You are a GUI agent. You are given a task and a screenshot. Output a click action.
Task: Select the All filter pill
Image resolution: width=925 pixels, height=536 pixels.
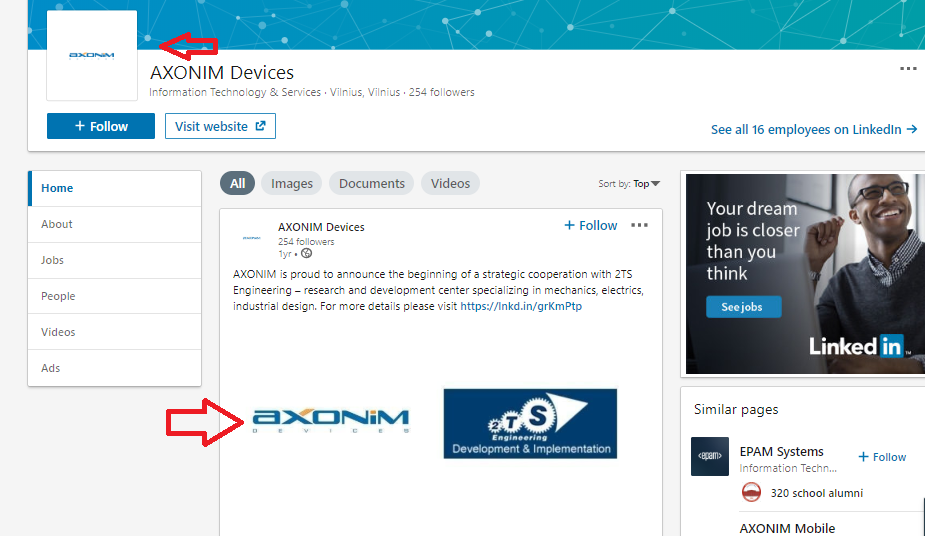[237, 184]
